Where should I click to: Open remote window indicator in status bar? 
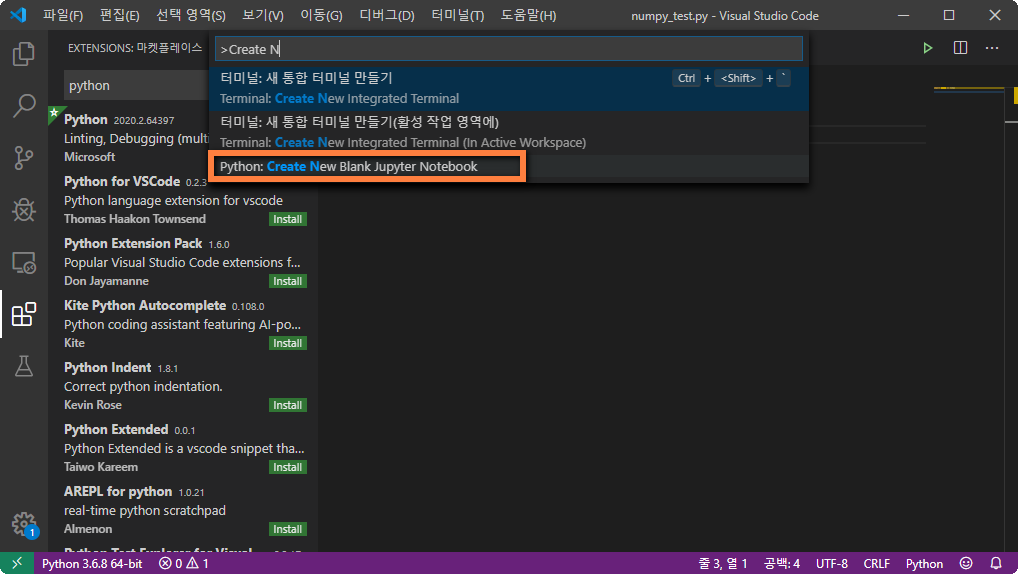[x=17, y=563]
